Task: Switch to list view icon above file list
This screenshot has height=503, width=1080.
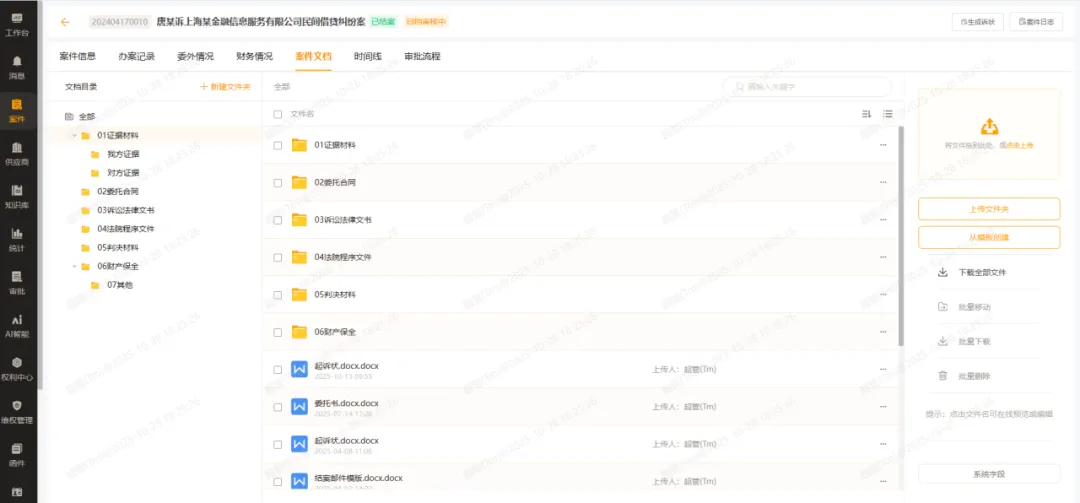Action: click(888, 114)
